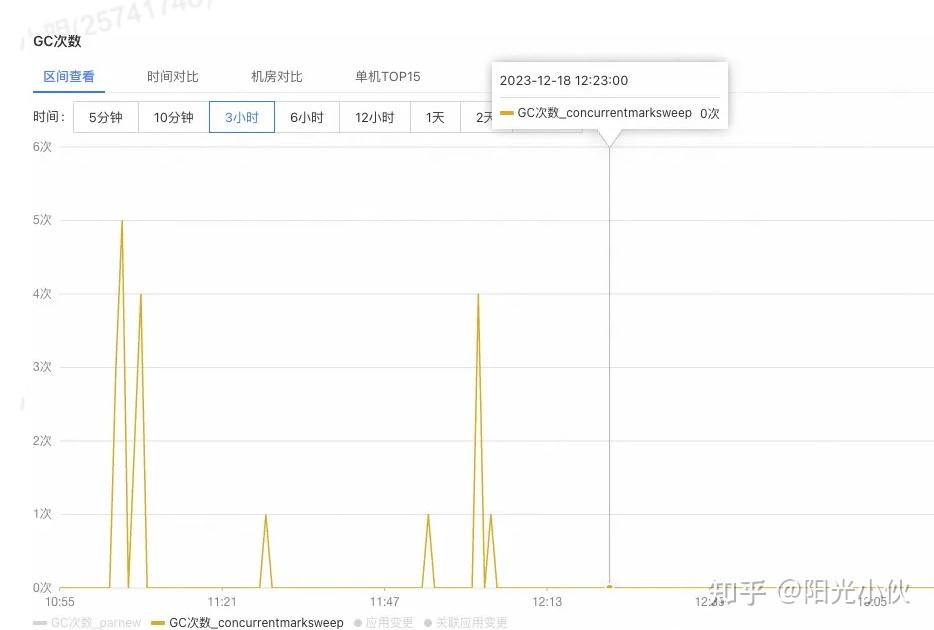Screen dimensions: 934x630
Task: Click the yellow legend swatch for concurrentmarksweep
Action: (160, 622)
